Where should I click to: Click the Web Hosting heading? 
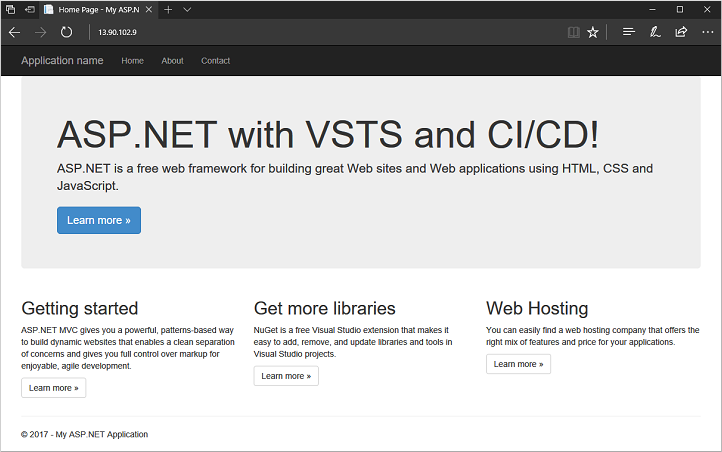tap(537, 308)
